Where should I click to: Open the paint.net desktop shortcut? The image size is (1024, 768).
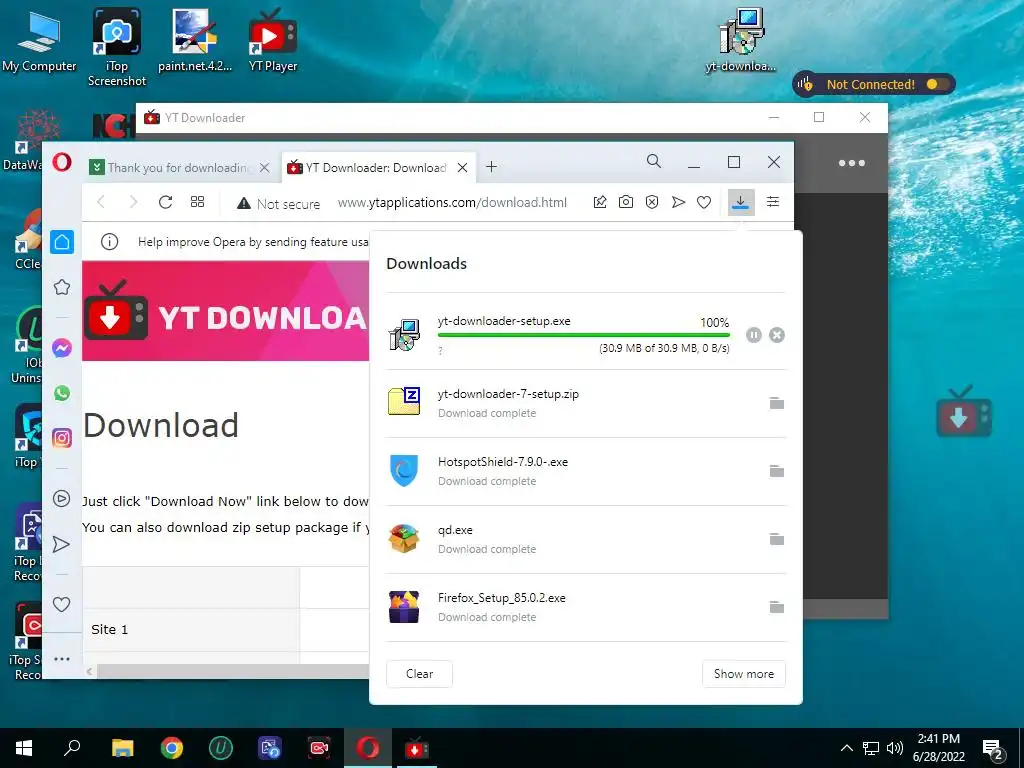tap(195, 40)
